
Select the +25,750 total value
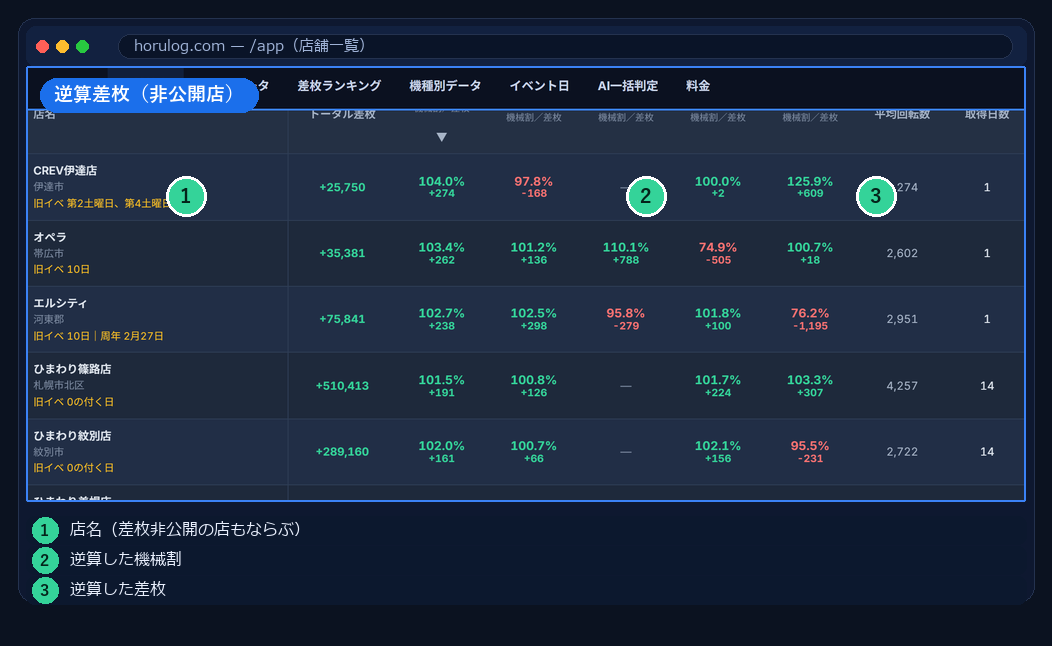click(x=342, y=187)
